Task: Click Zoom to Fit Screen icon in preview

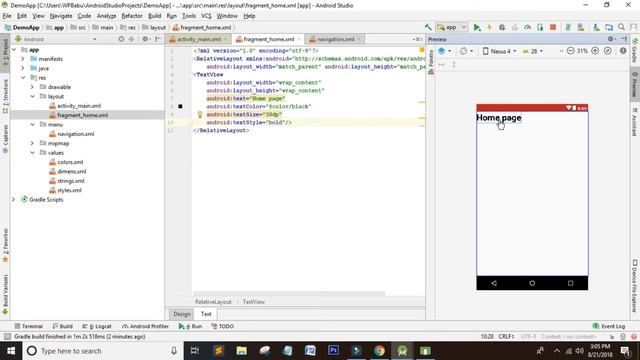Action: coord(608,51)
